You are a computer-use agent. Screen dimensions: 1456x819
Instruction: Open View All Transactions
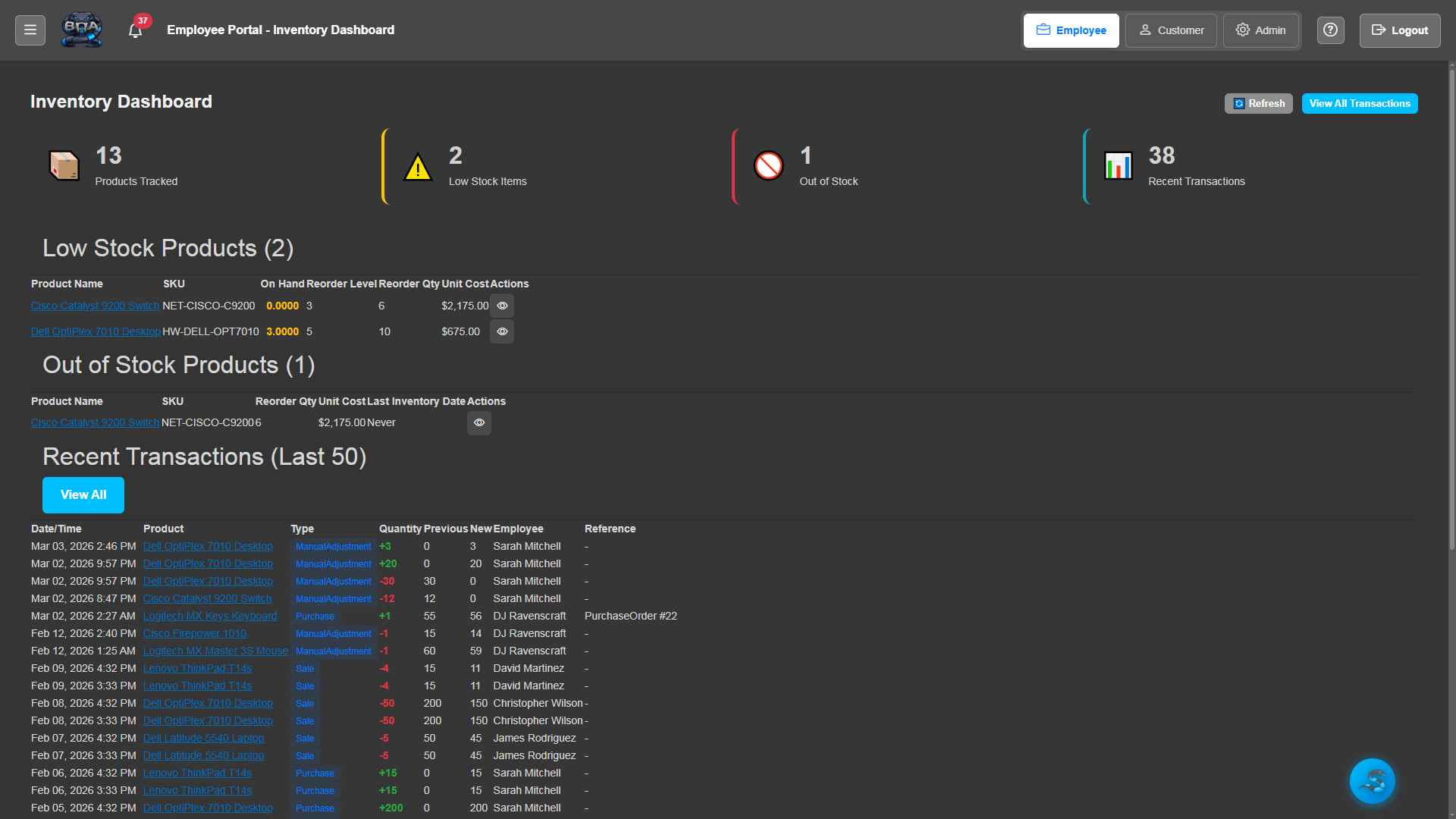coord(1360,103)
